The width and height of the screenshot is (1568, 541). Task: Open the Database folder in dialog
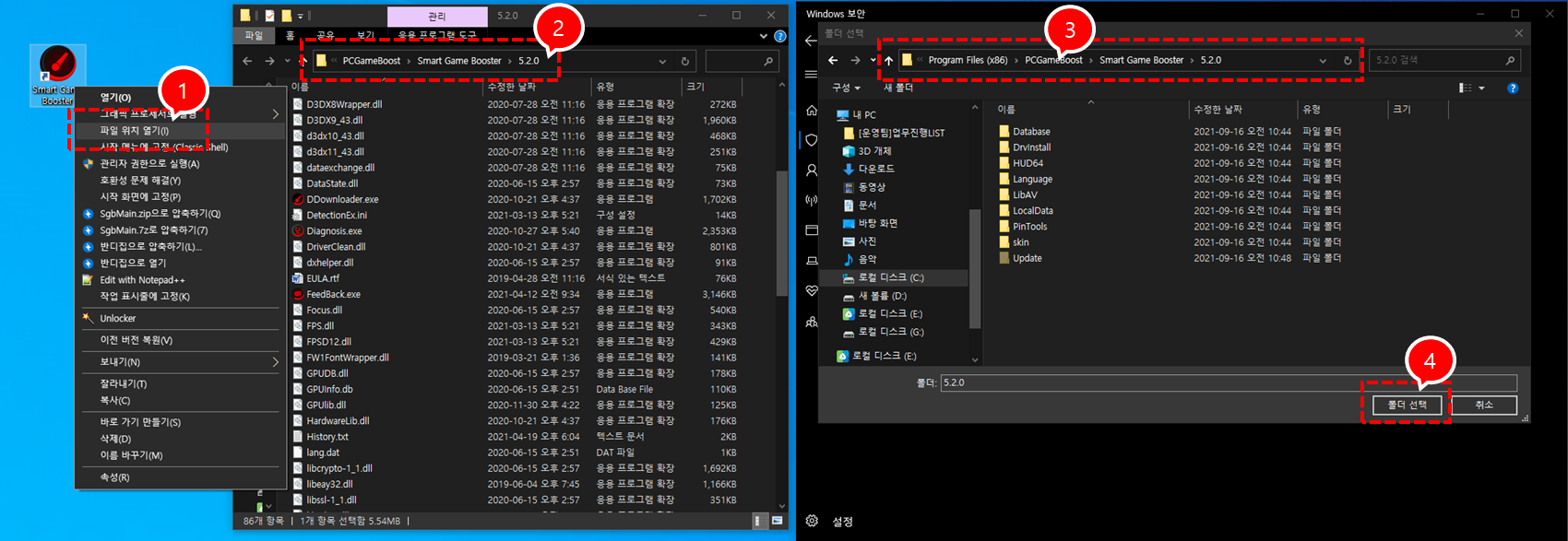1031,132
